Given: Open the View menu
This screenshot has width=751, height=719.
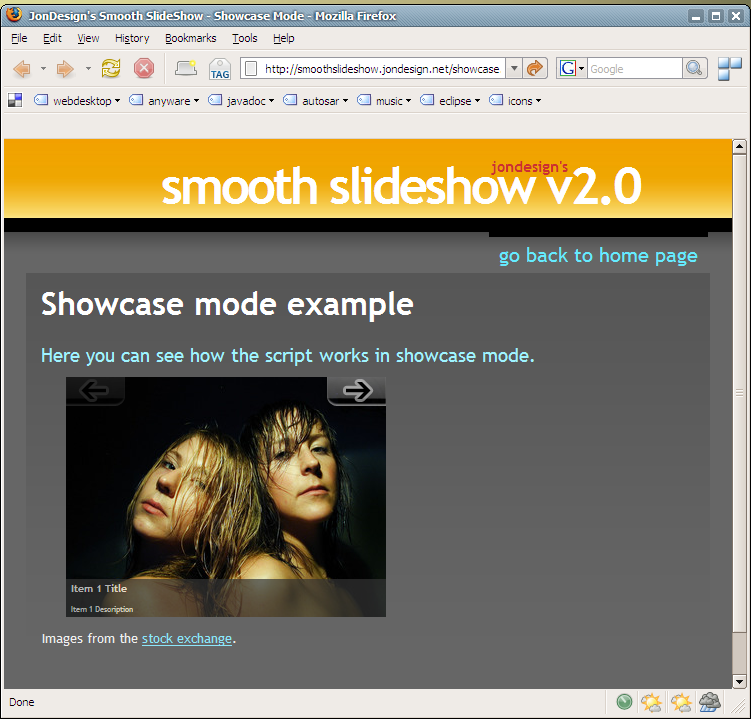Looking at the screenshot, I should point(88,38).
